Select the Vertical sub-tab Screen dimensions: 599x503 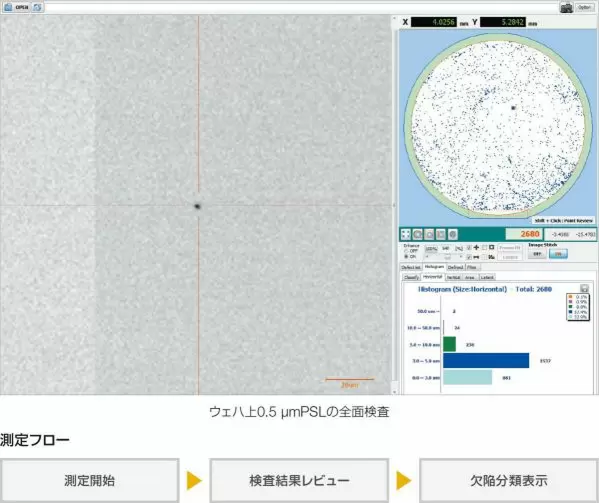point(453,277)
